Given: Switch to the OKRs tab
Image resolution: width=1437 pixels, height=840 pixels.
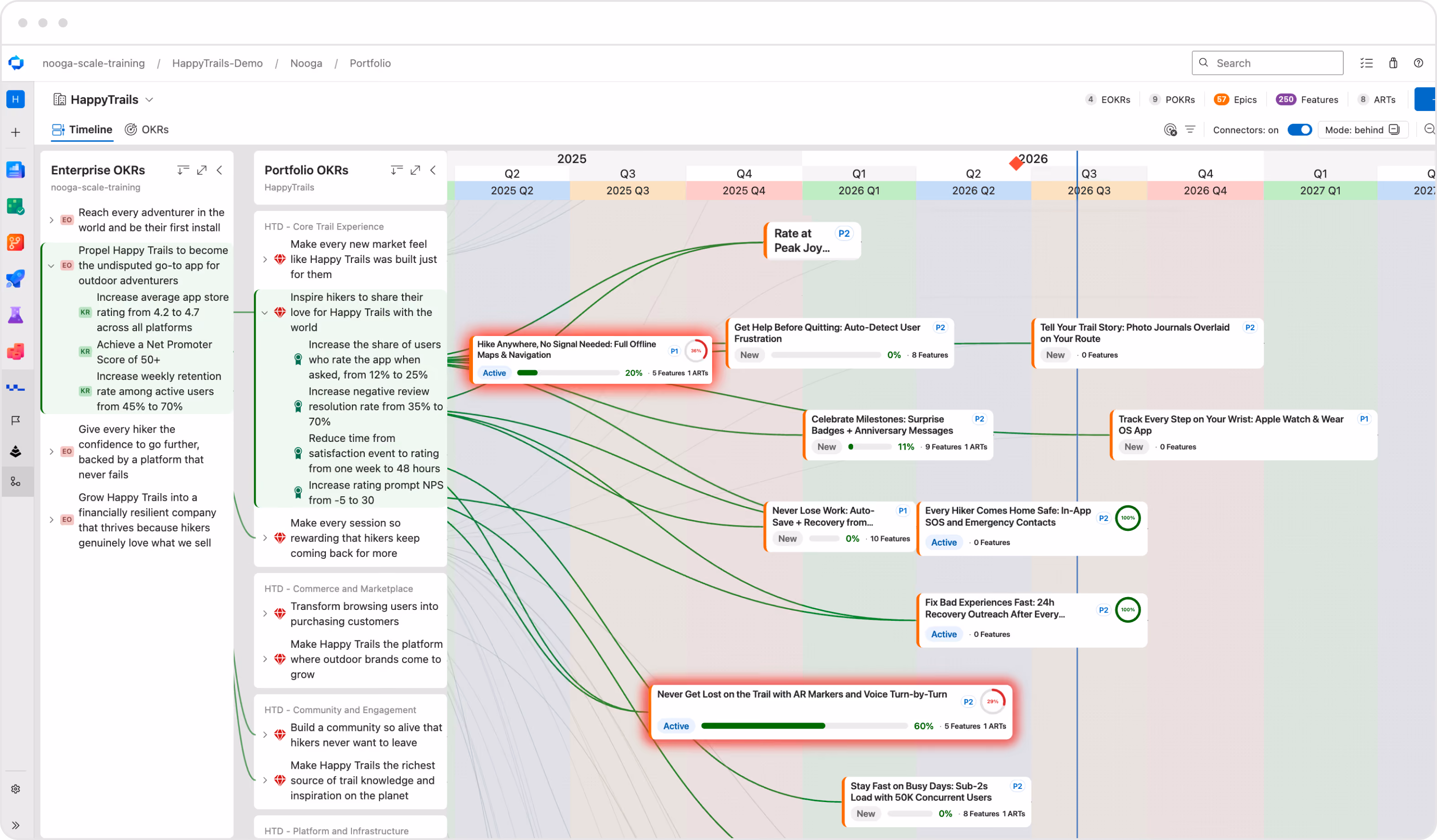Looking at the screenshot, I should (147, 130).
